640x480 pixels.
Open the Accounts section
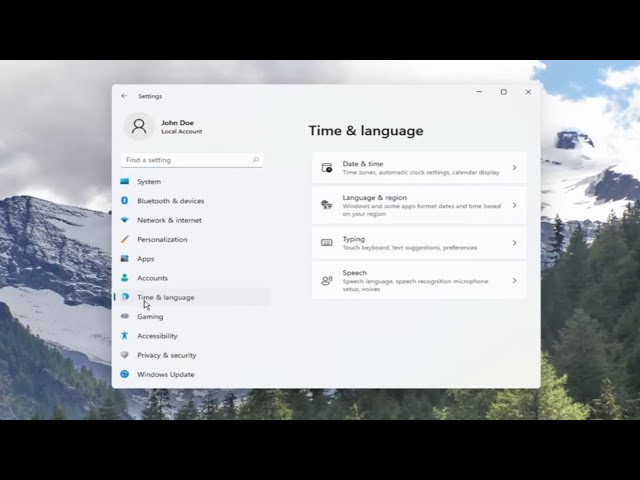(x=192, y=278)
